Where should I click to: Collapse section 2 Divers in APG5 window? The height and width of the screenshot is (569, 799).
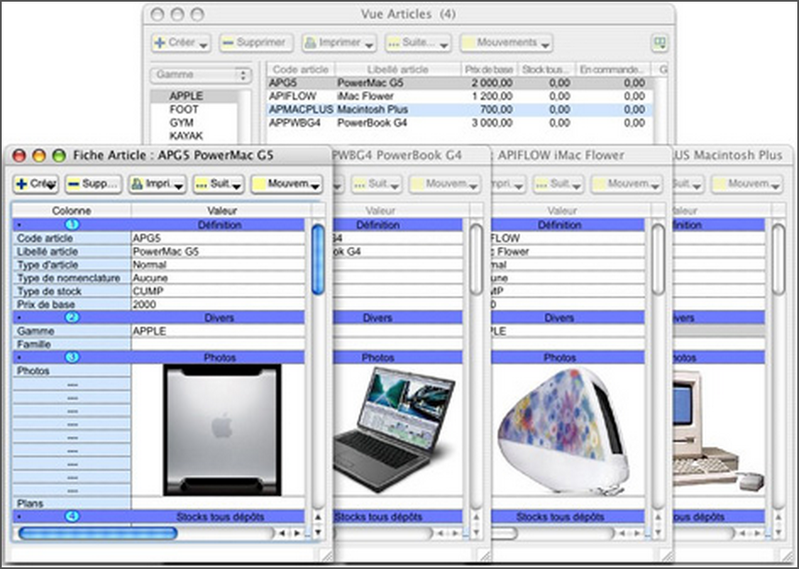(x=72, y=317)
